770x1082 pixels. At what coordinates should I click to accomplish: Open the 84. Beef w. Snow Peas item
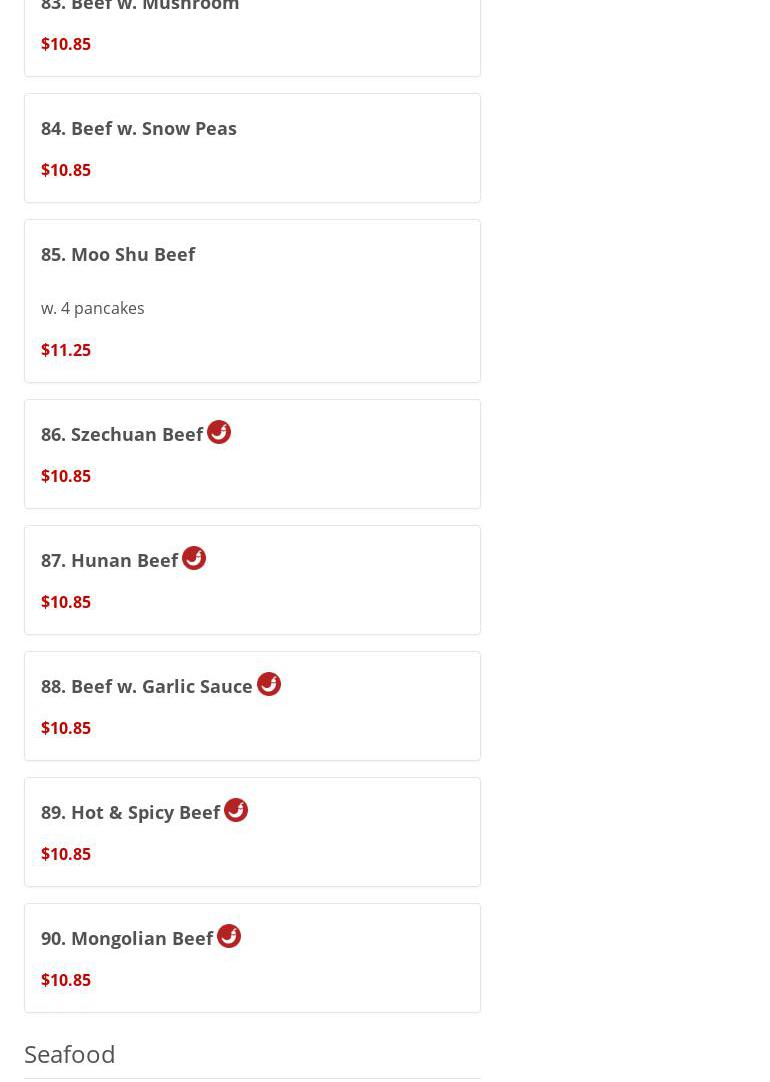click(139, 128)
